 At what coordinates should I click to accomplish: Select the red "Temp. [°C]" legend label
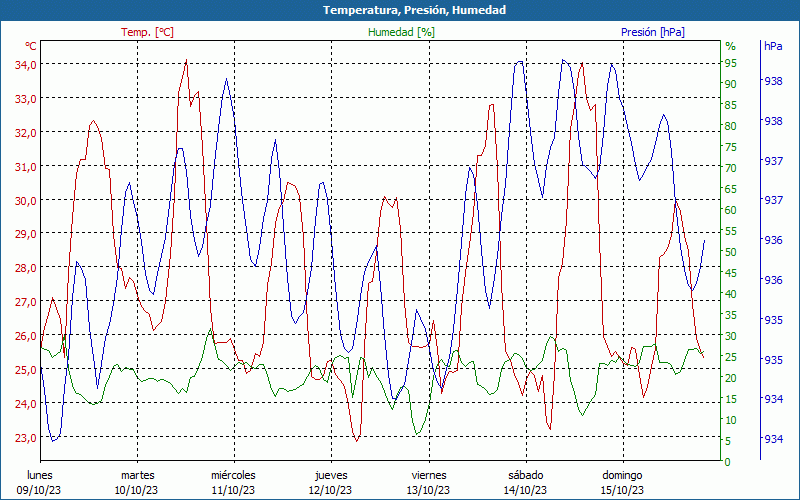point(147,32)
